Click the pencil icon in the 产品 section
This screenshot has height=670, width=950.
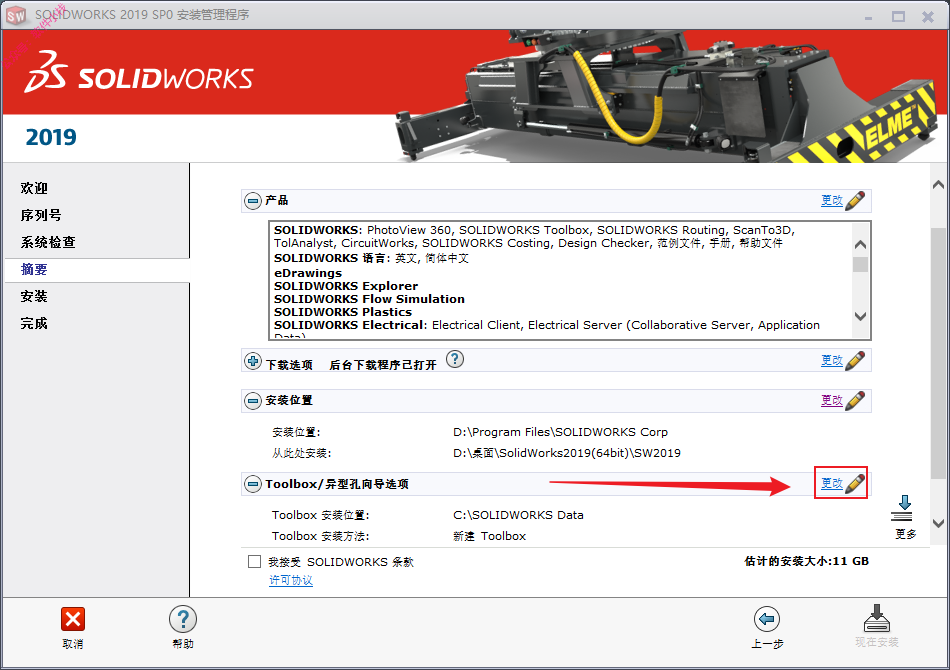coord(855,201)
